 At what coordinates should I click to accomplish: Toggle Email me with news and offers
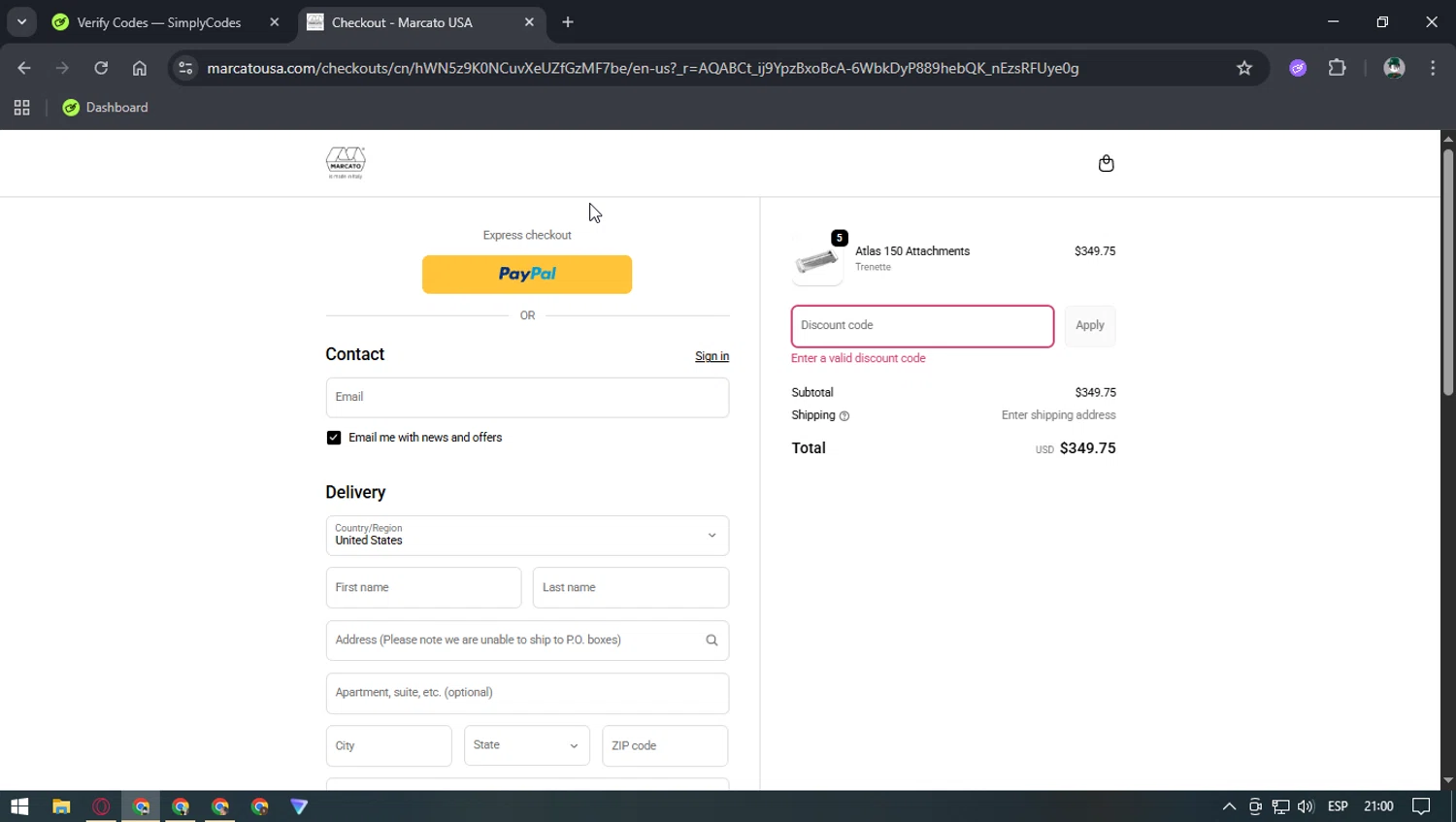coord(334,438)
